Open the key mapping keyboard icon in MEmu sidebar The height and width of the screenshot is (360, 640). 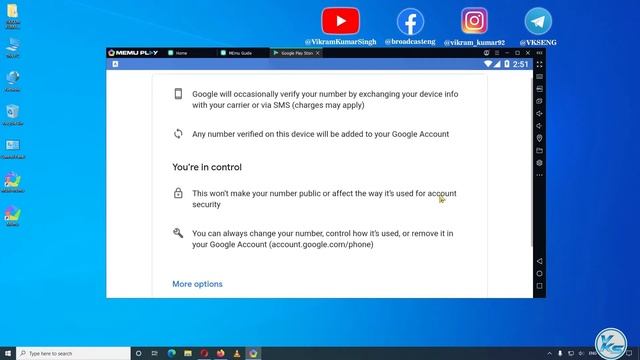(x=539, y=77)
